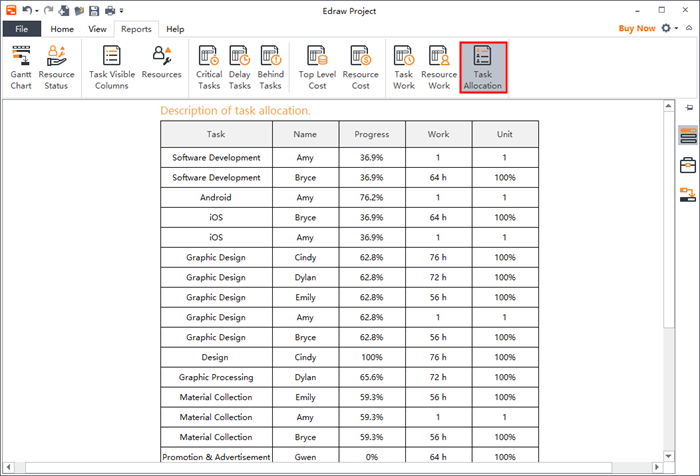View the Top Level Cost report
The width and height of the screenshot is (700, 476).
pyautogui.click(x=318, y=67)
